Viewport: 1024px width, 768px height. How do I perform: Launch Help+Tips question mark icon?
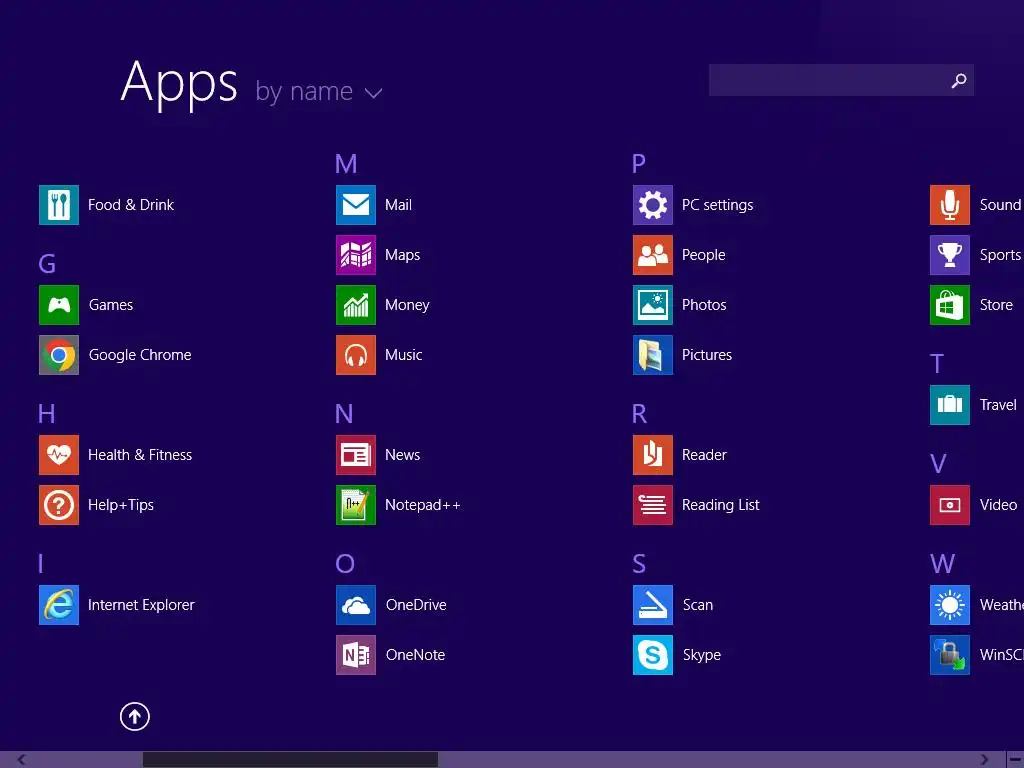point(59,505)
